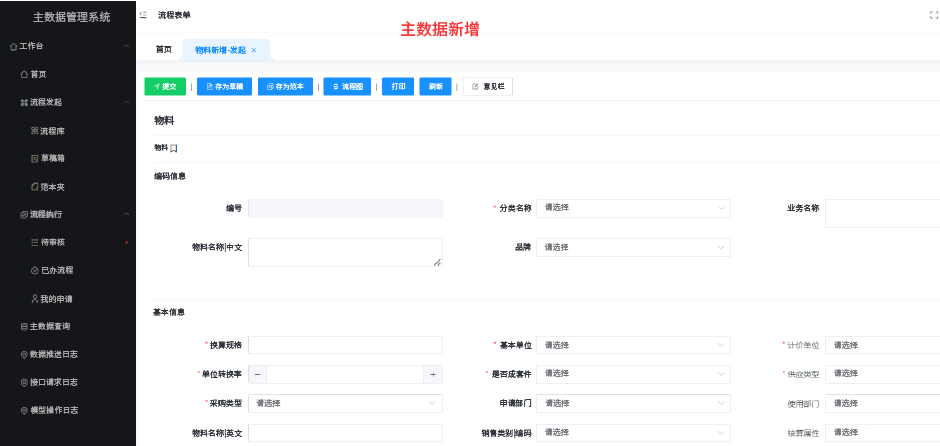Click the bookmark icon next to 物料
Viewport: 940px width, 446px height.
pos(174,148)
